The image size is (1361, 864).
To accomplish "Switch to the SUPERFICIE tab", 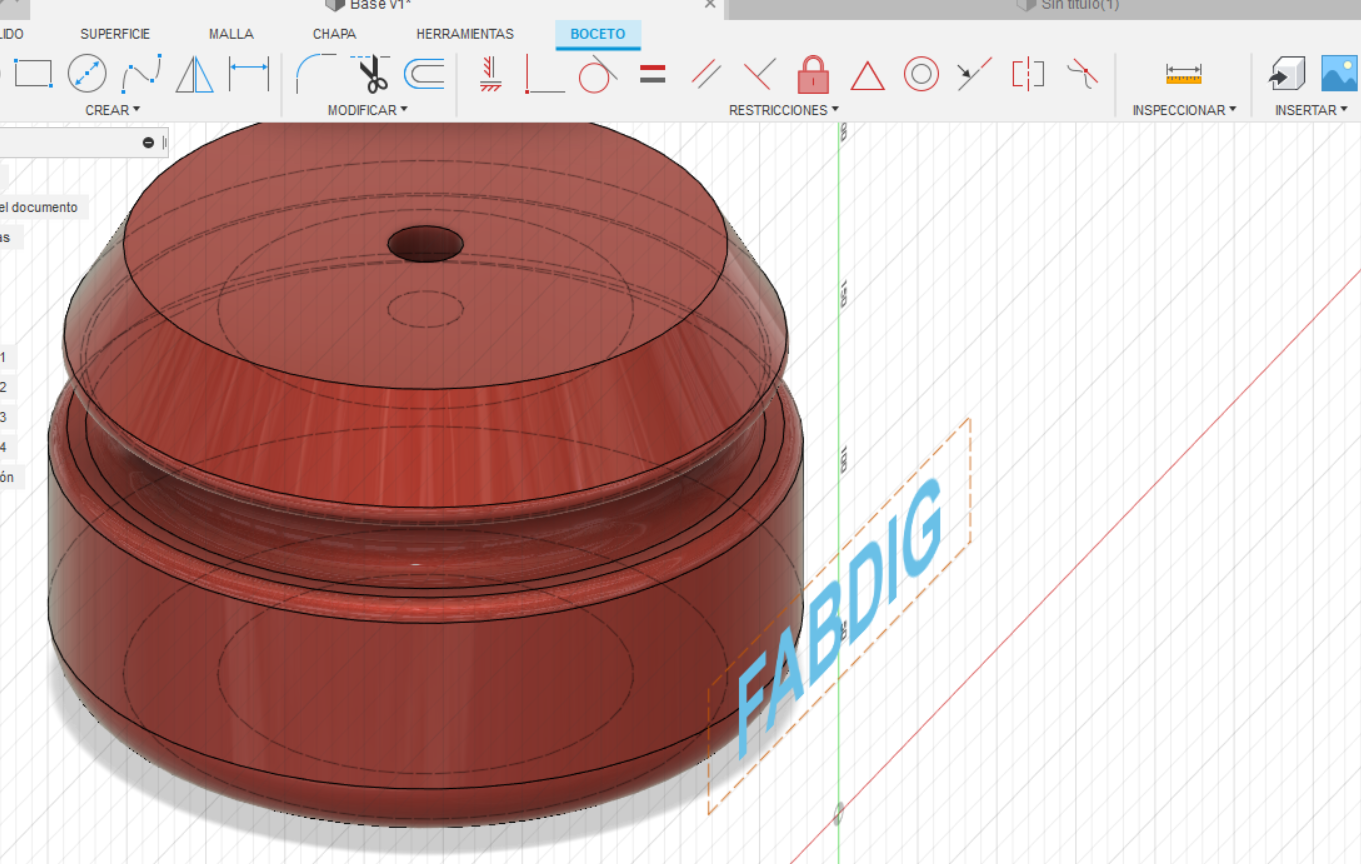I will [x=115, y=34].
